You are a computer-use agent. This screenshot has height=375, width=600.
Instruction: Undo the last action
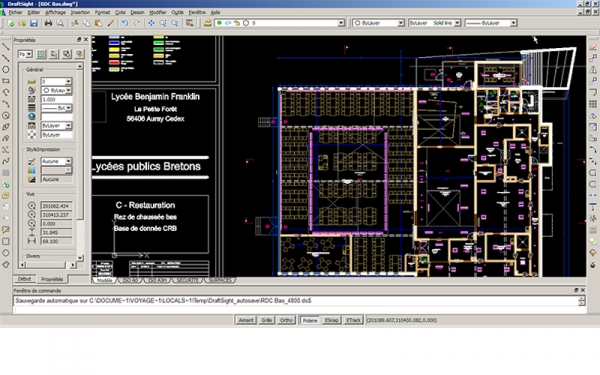point(125,23)
